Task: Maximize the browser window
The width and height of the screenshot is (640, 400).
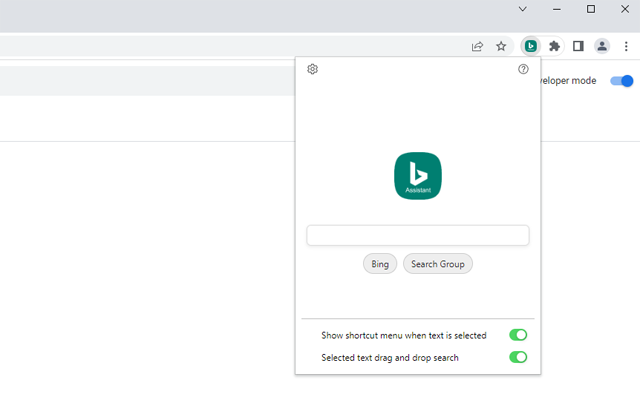Action: [591, 9]
